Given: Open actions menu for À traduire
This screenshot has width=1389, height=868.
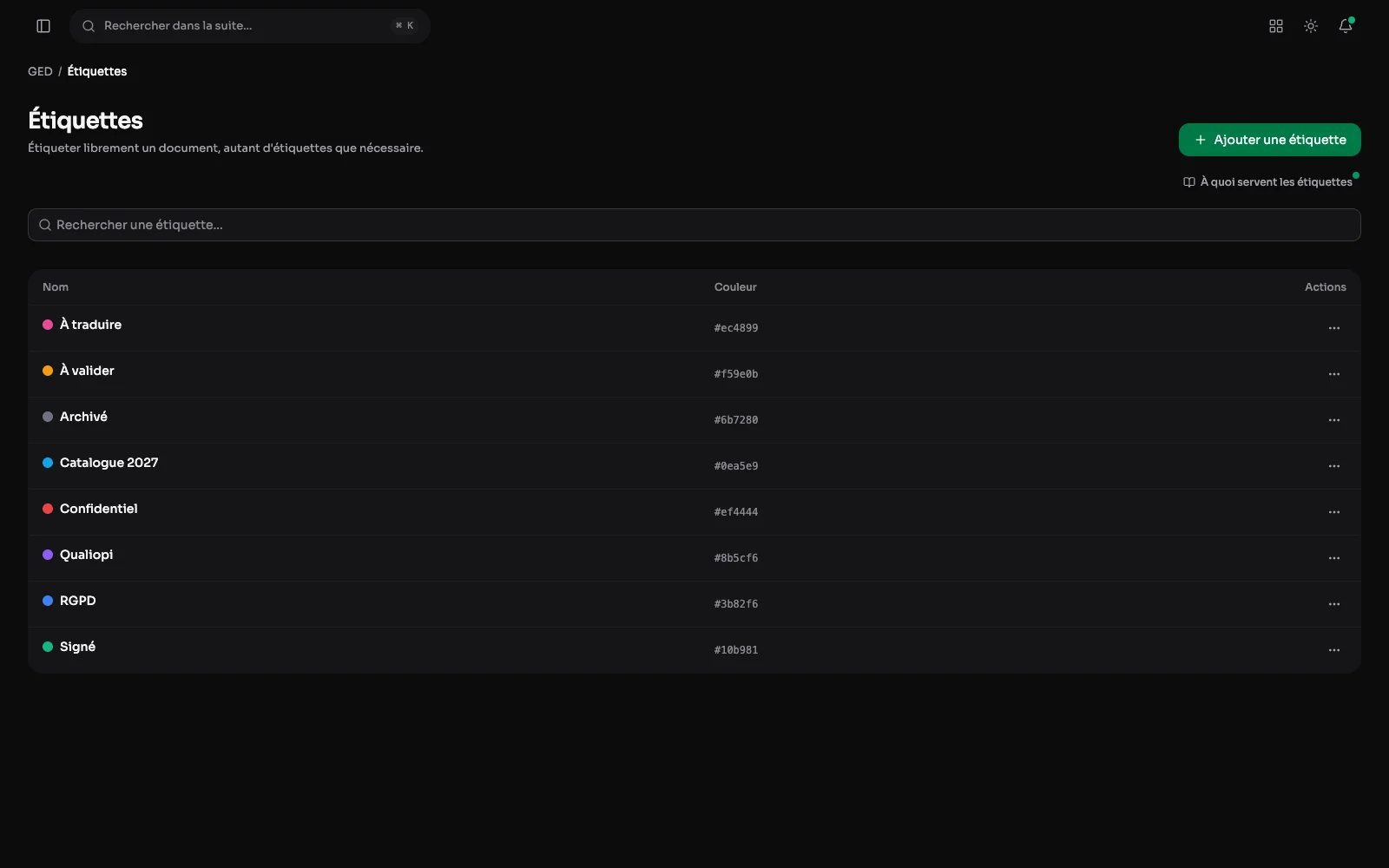Looking at the screenshot, I should (x=1334, y=328).
